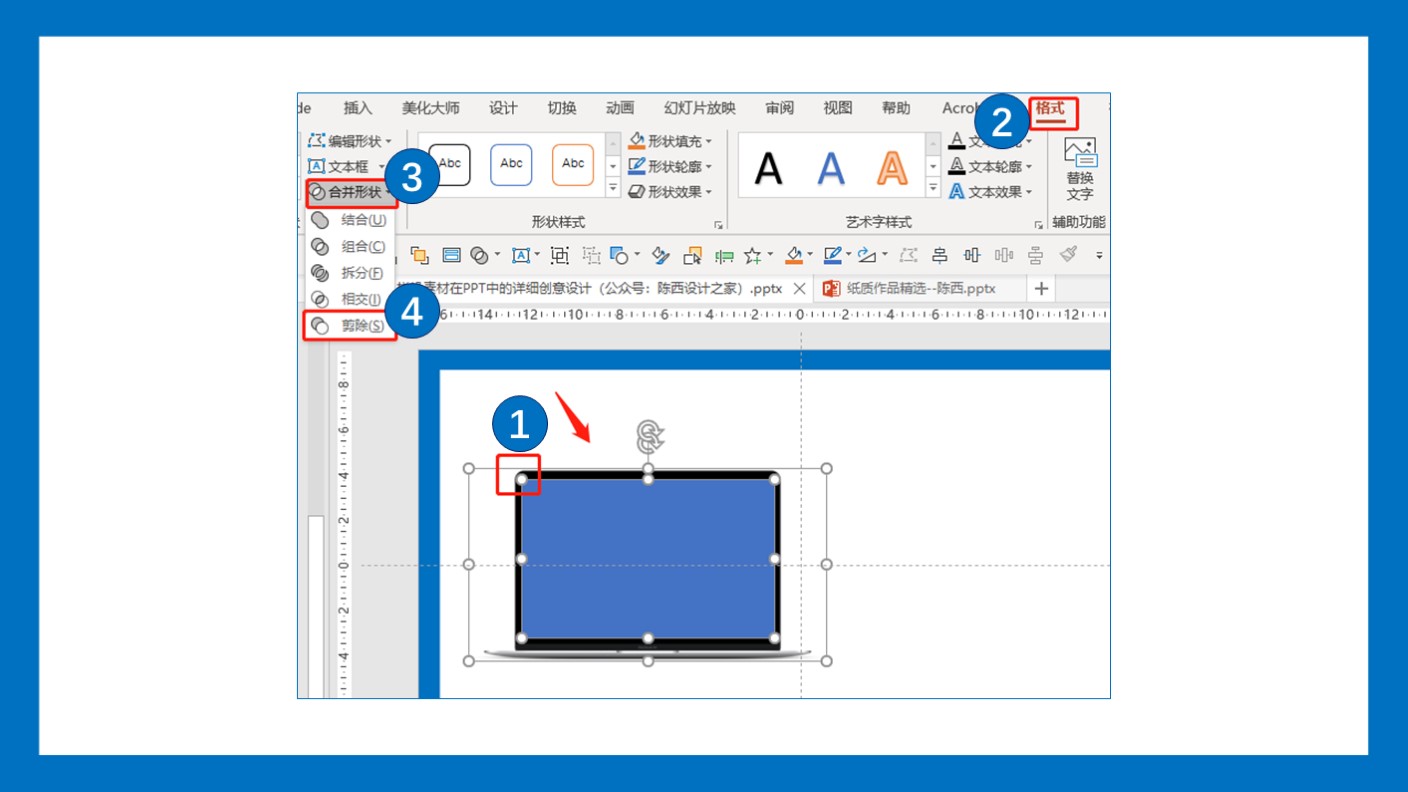Select the 格式 ribbon tab
The height and width of the screenshot is (792, 1408).
1050,108
